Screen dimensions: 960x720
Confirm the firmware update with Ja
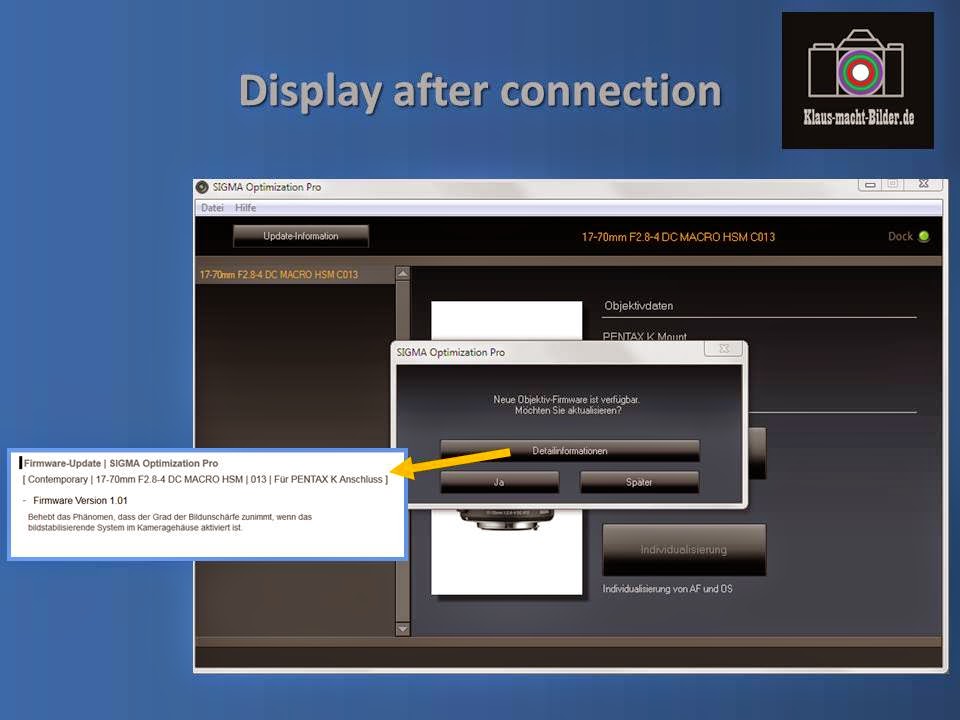tap(499, 482)
